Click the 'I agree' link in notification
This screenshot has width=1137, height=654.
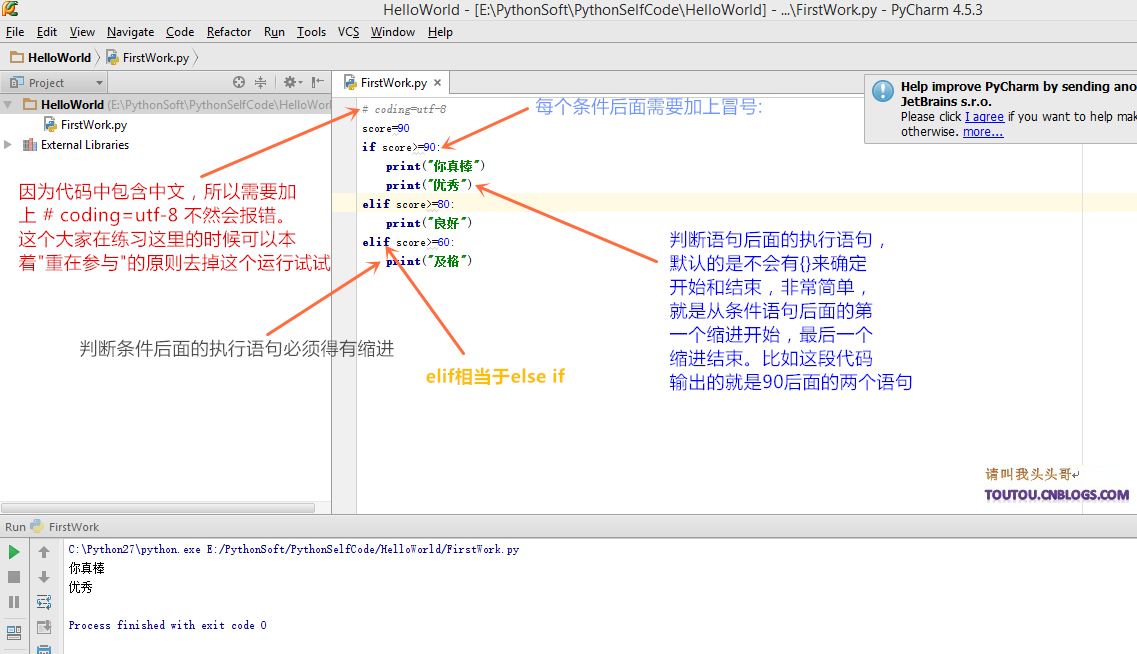point(984,117)
